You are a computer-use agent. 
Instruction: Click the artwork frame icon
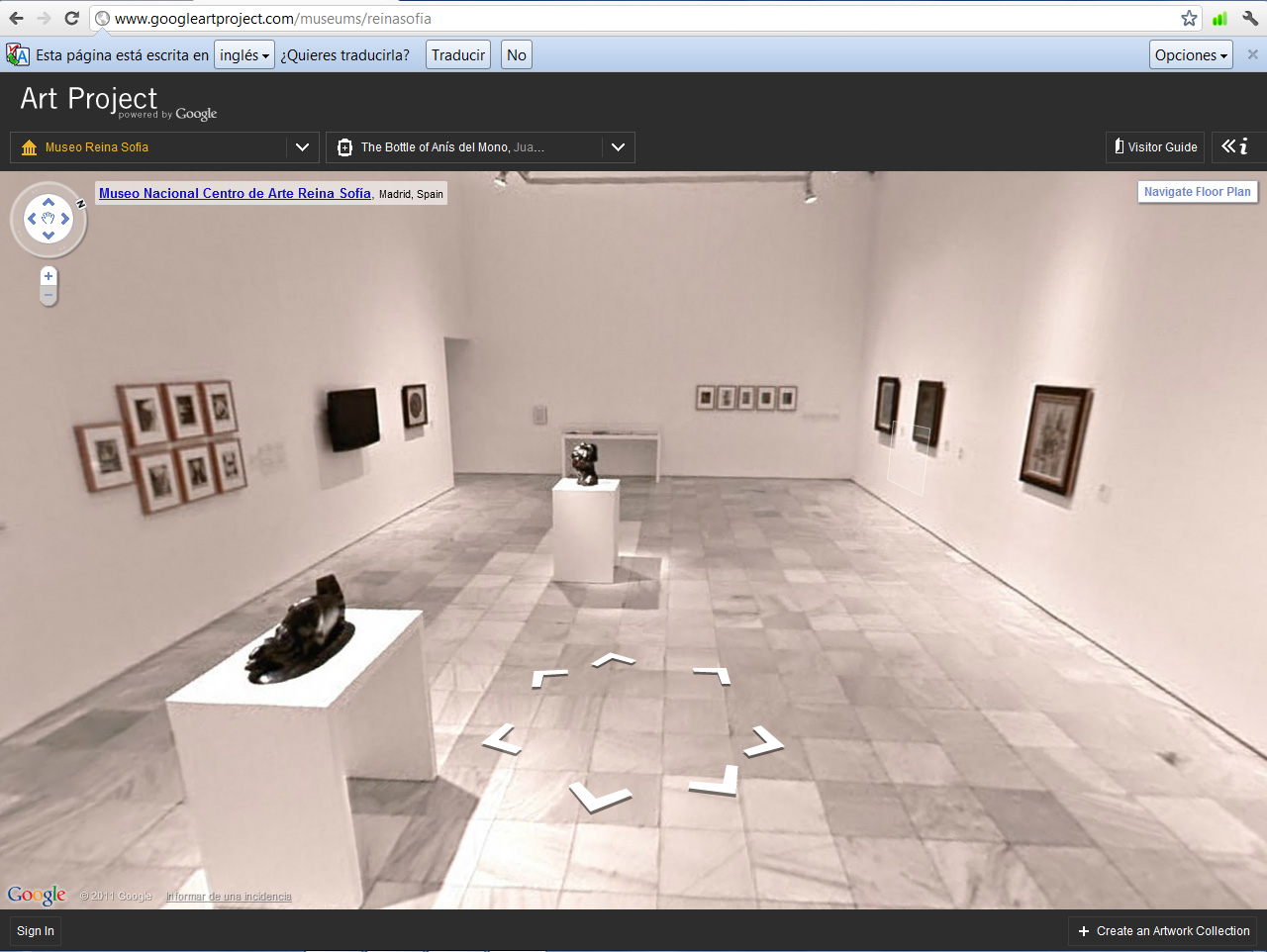coord(344,147)
